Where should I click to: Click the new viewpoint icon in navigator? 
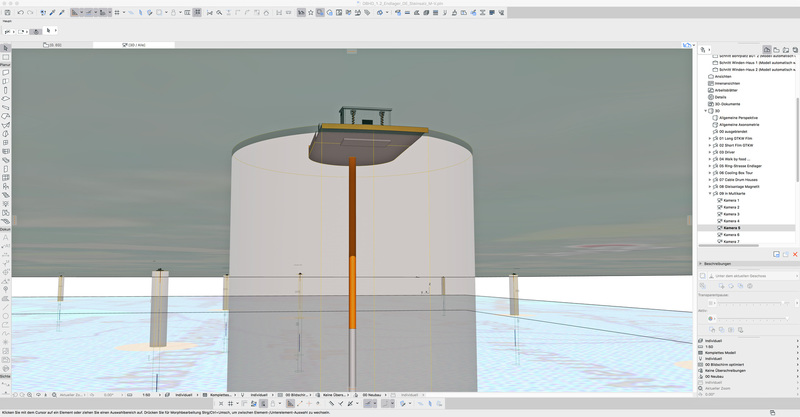tap(776, 255)
